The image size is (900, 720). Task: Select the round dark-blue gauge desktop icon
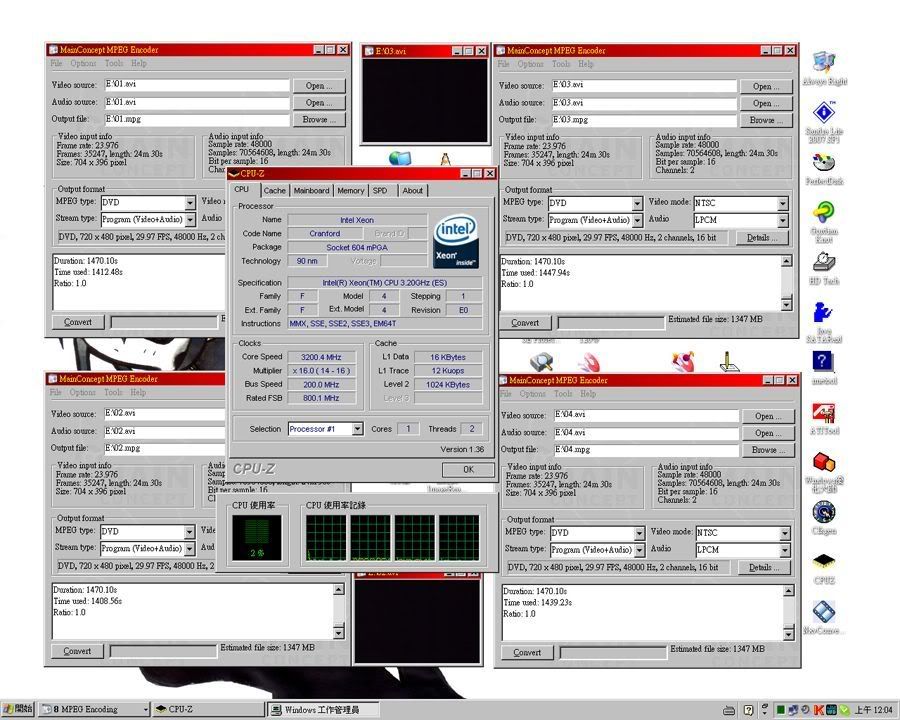click(824, 512)
